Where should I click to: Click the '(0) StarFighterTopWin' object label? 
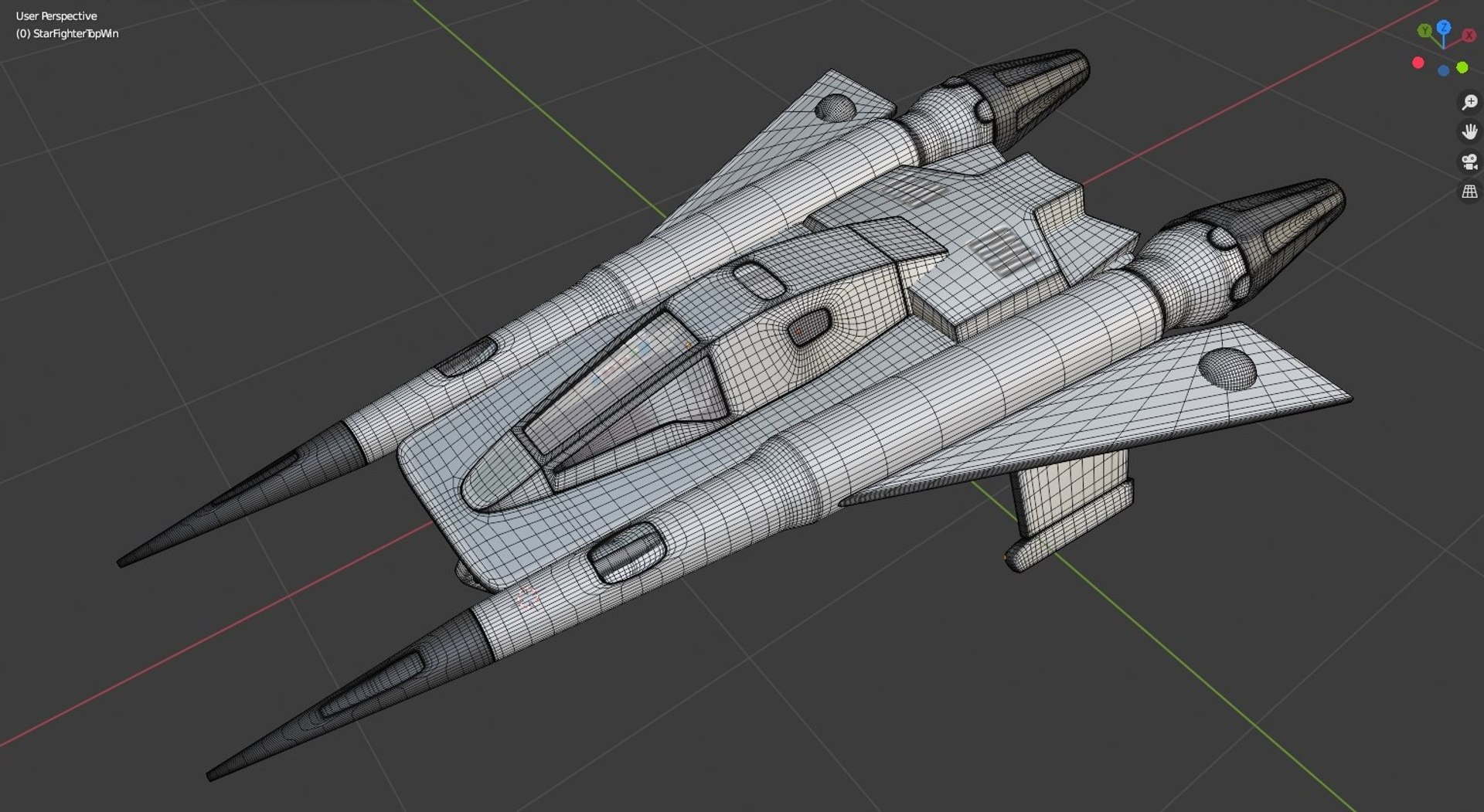coord(67,33)
